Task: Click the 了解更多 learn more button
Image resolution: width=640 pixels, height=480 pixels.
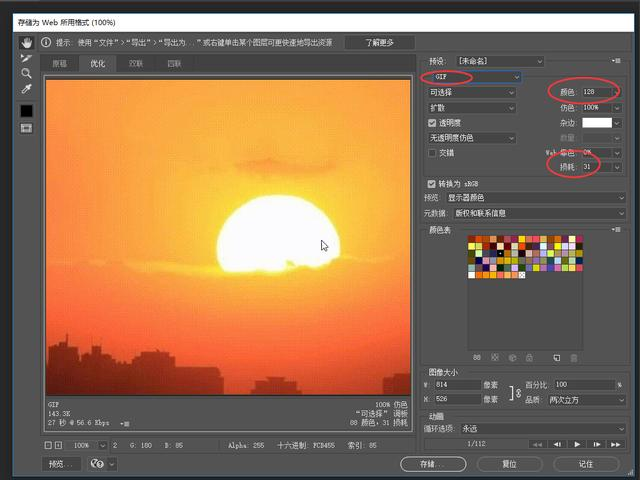Action: (x=380, y=42)
